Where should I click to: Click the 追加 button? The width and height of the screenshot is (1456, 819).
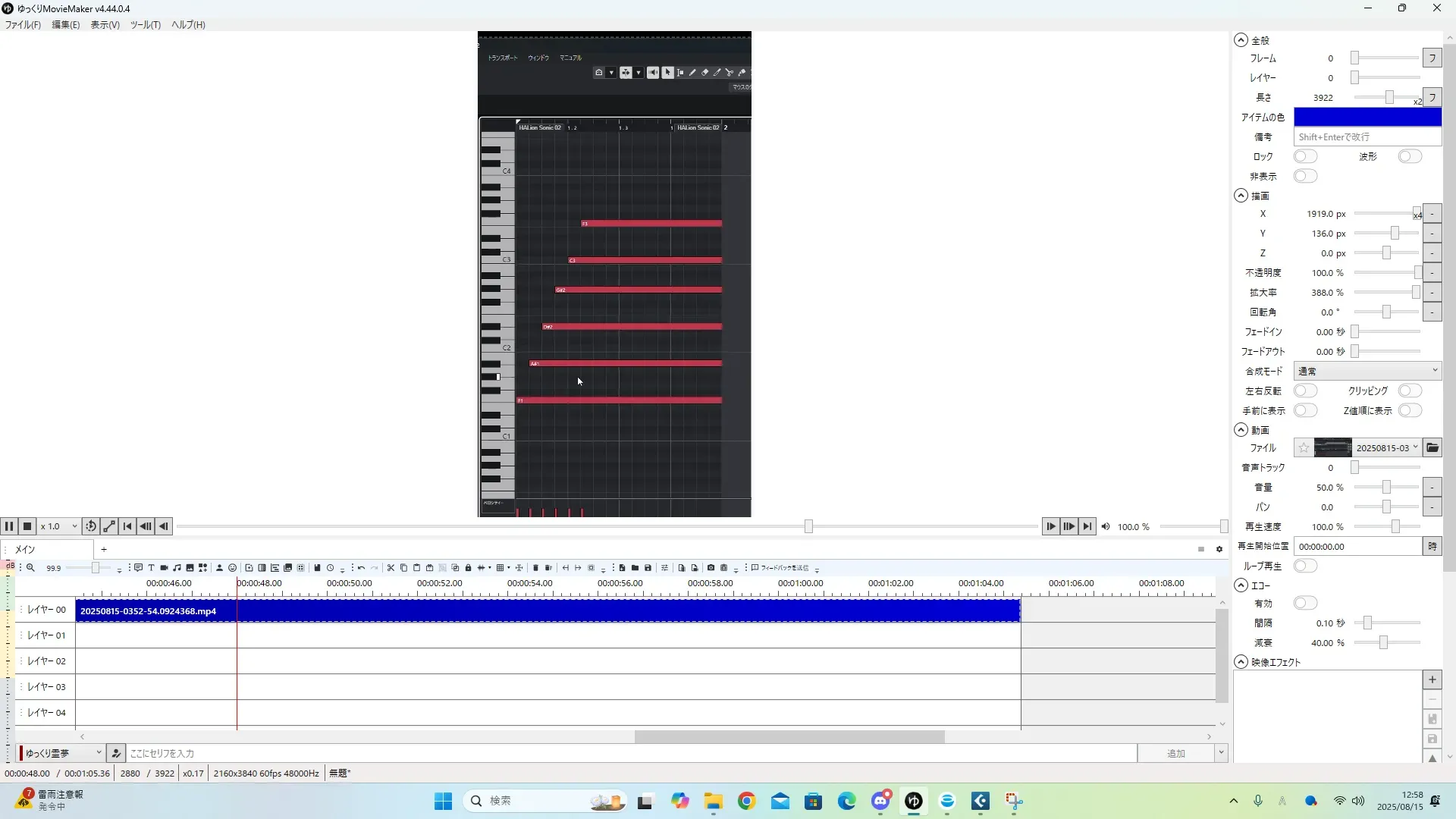1175,753
